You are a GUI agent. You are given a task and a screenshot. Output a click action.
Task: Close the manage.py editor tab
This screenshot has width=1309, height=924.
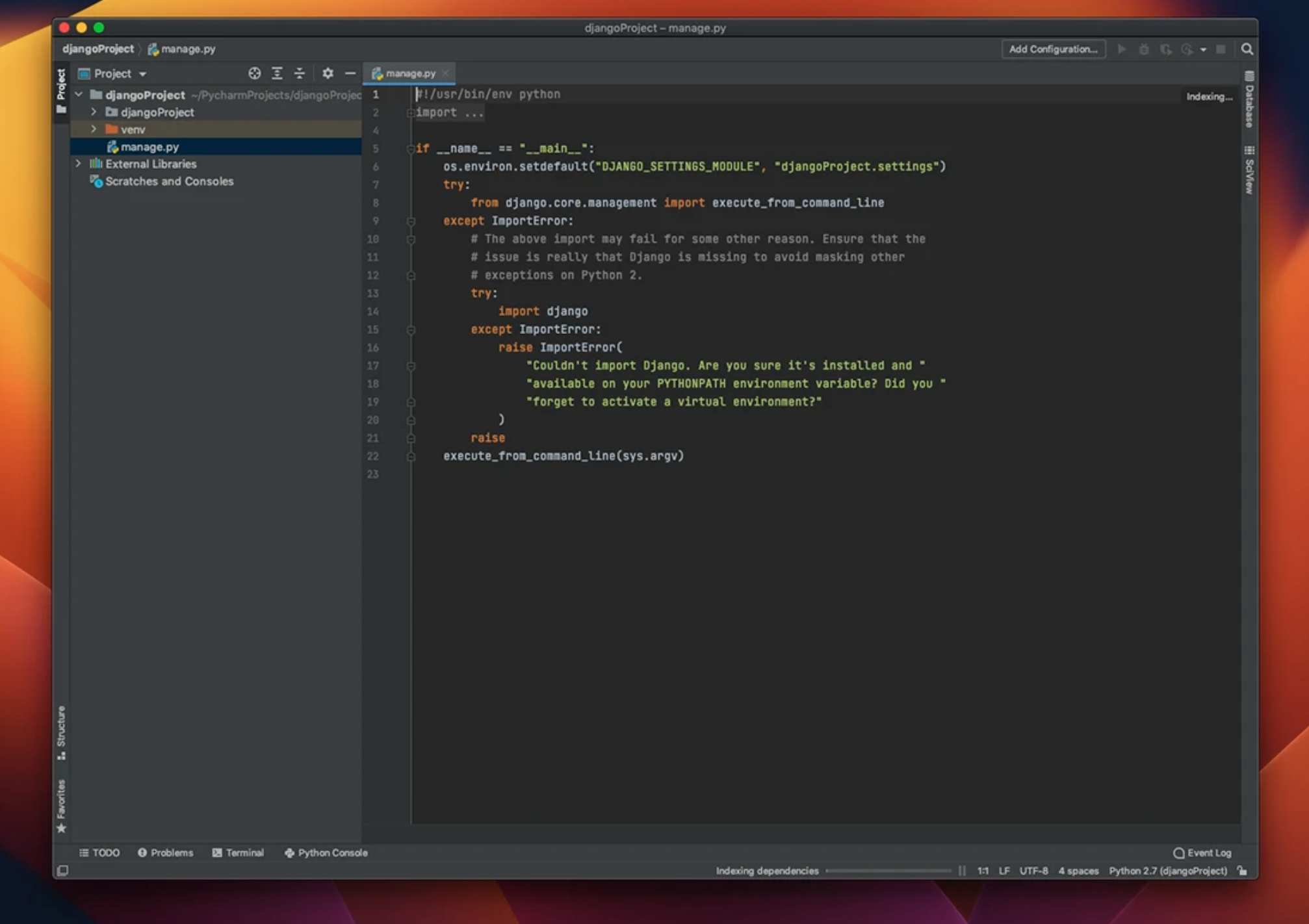[445, 73]
